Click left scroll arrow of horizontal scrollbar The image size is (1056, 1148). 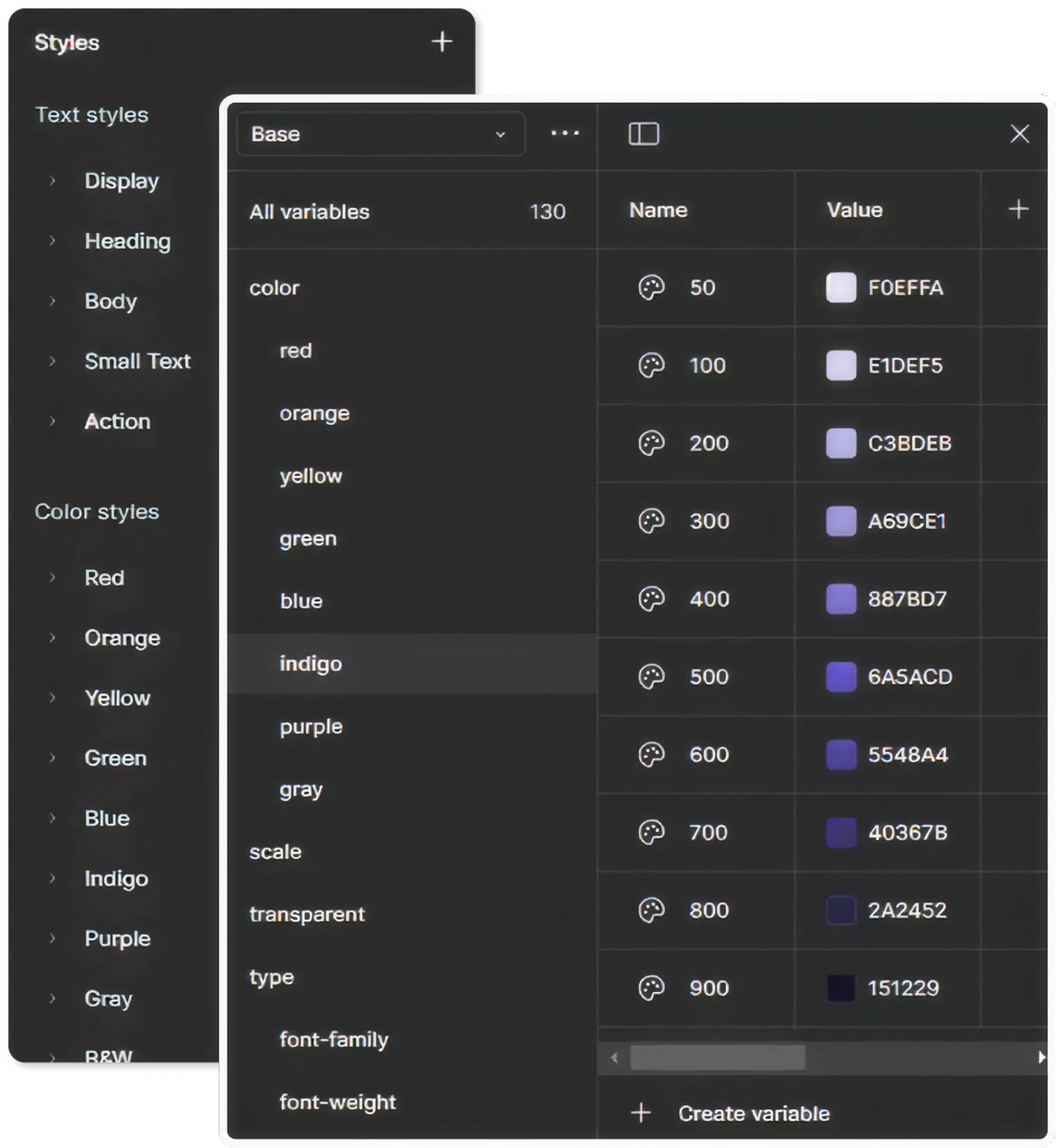(x=614, y=1058)
